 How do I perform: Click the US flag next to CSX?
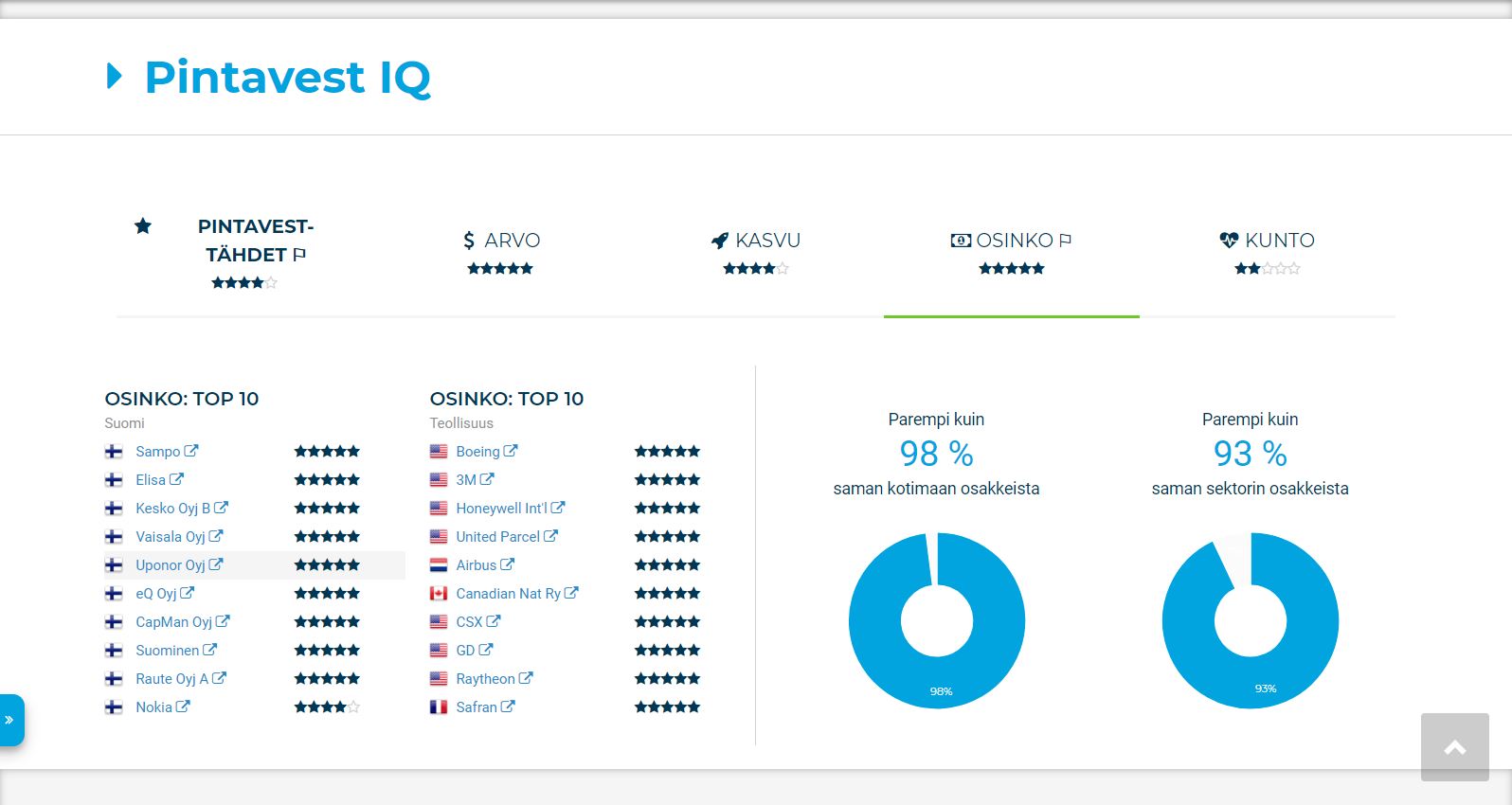click(439, 622)
